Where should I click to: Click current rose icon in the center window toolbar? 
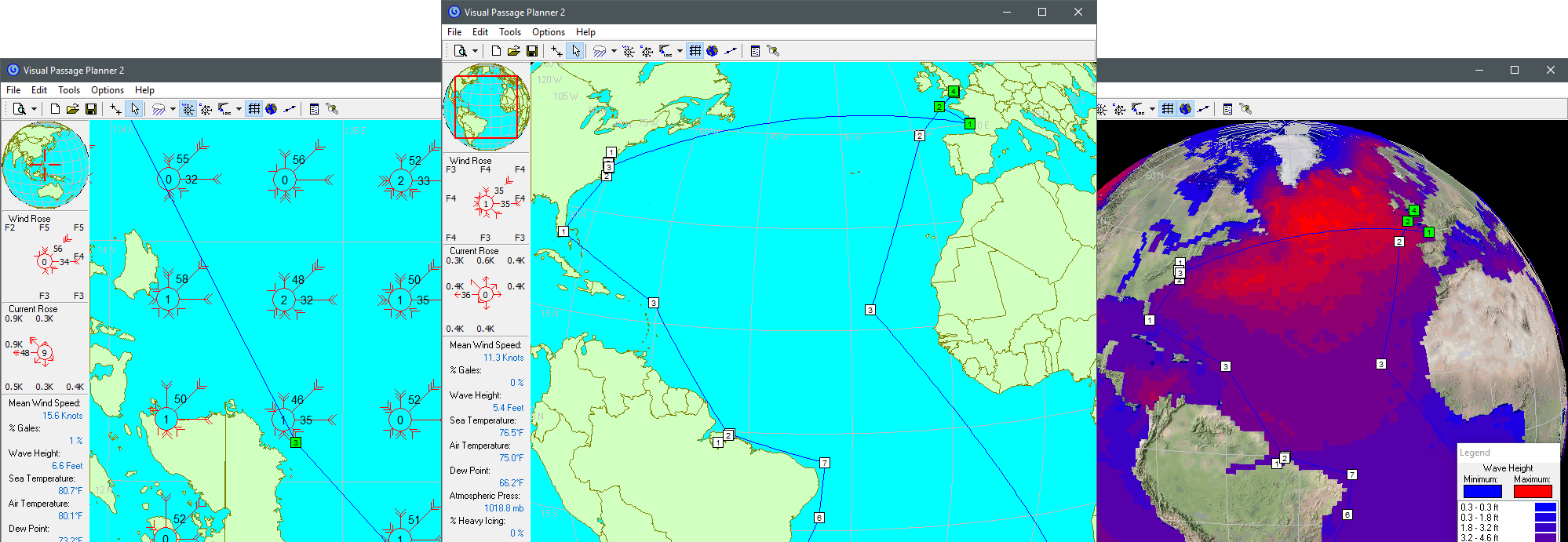click(x=647, y=51)
